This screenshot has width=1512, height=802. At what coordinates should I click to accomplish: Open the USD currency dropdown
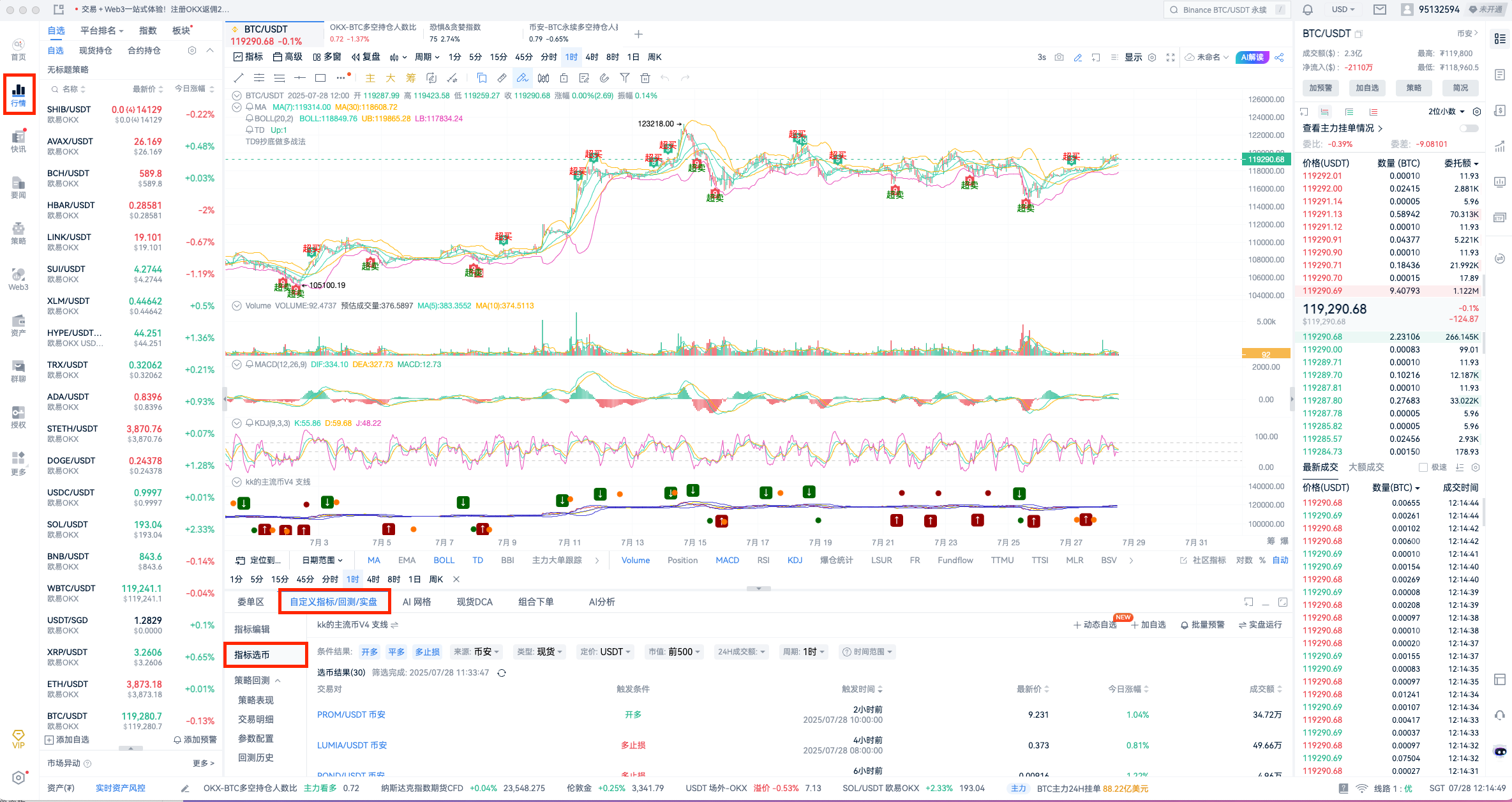[x=1343, y=10]
